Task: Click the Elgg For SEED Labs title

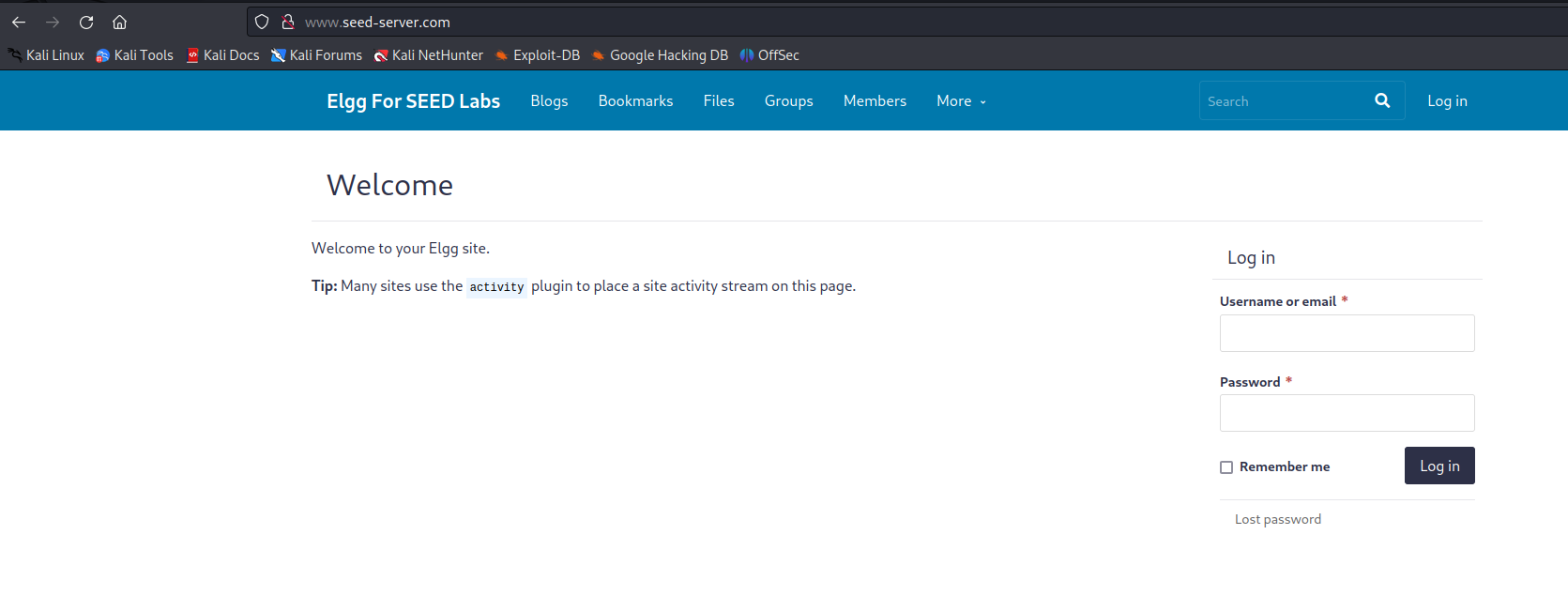Action: (413, 101)
